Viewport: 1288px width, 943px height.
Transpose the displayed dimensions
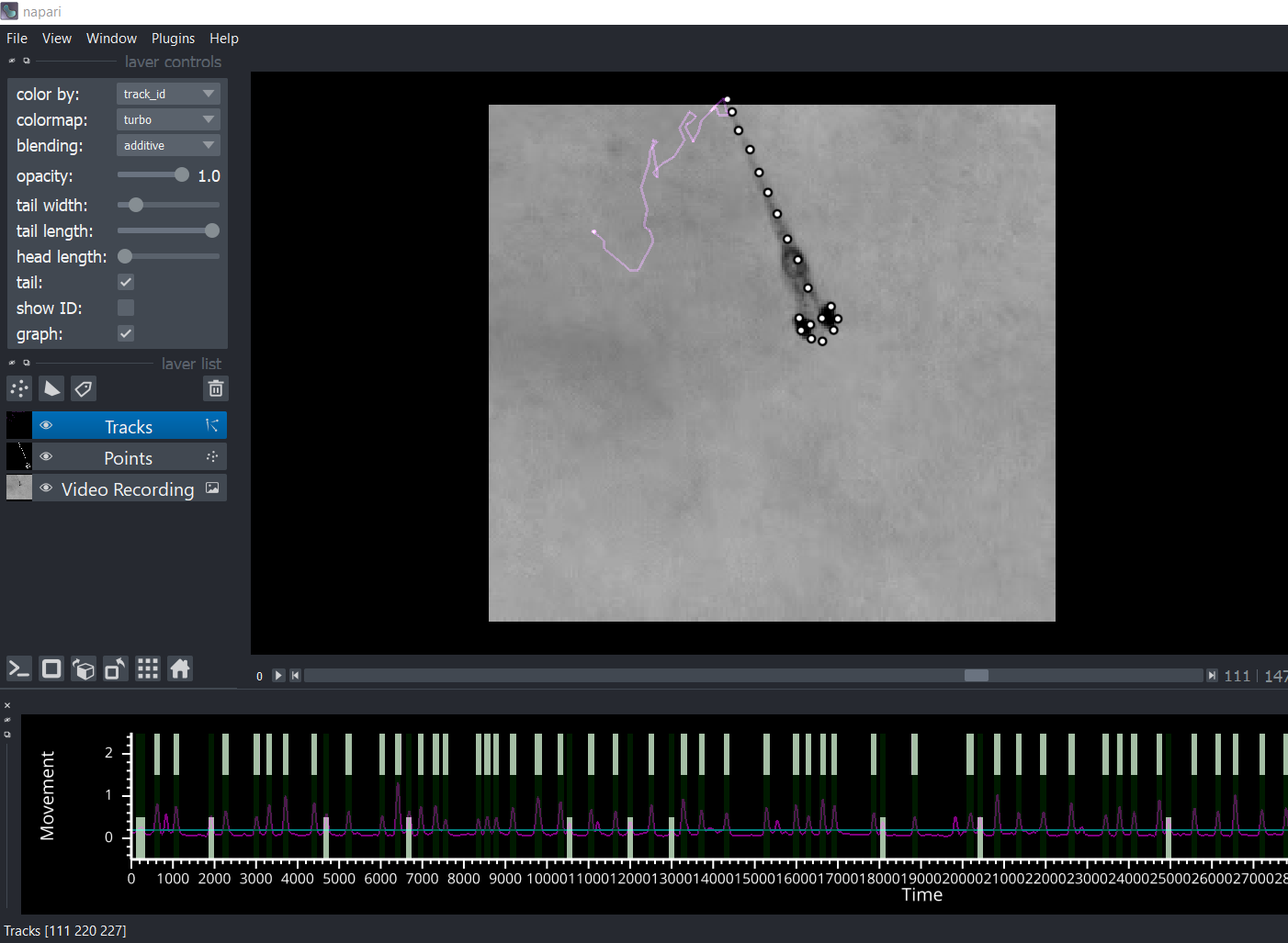point(116,668)
